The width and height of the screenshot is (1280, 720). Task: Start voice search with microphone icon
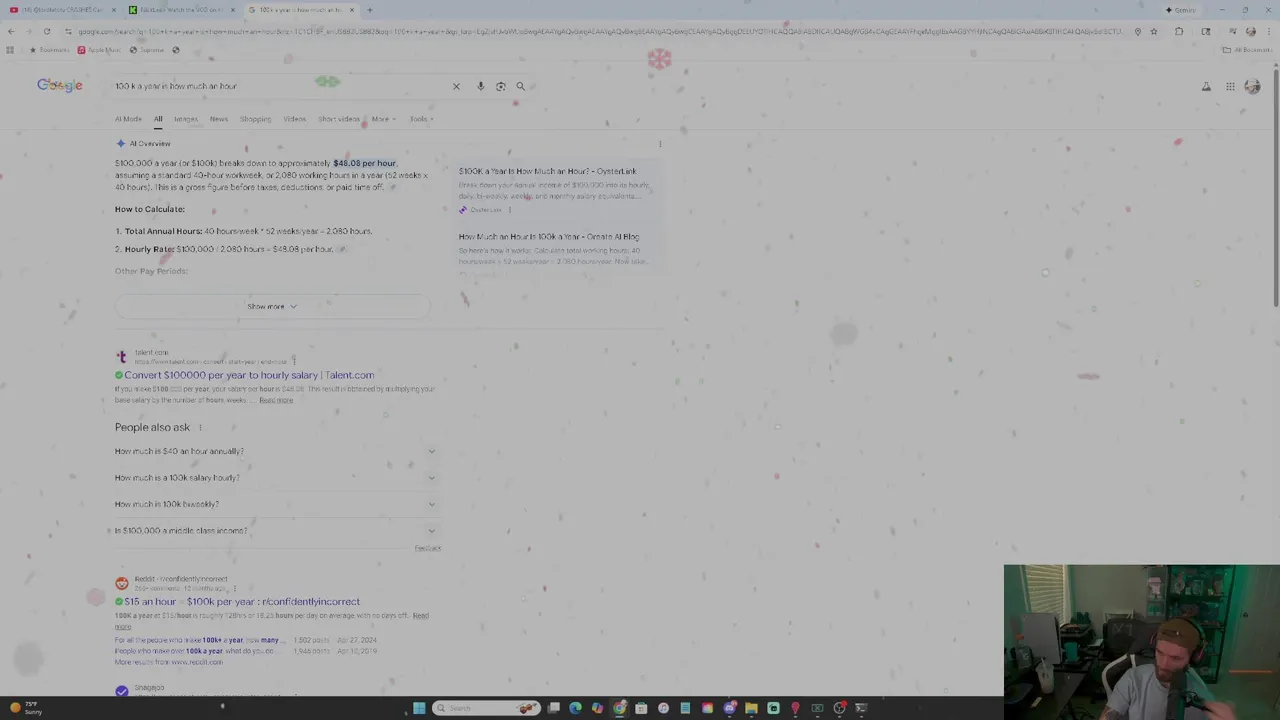(480, 86)
